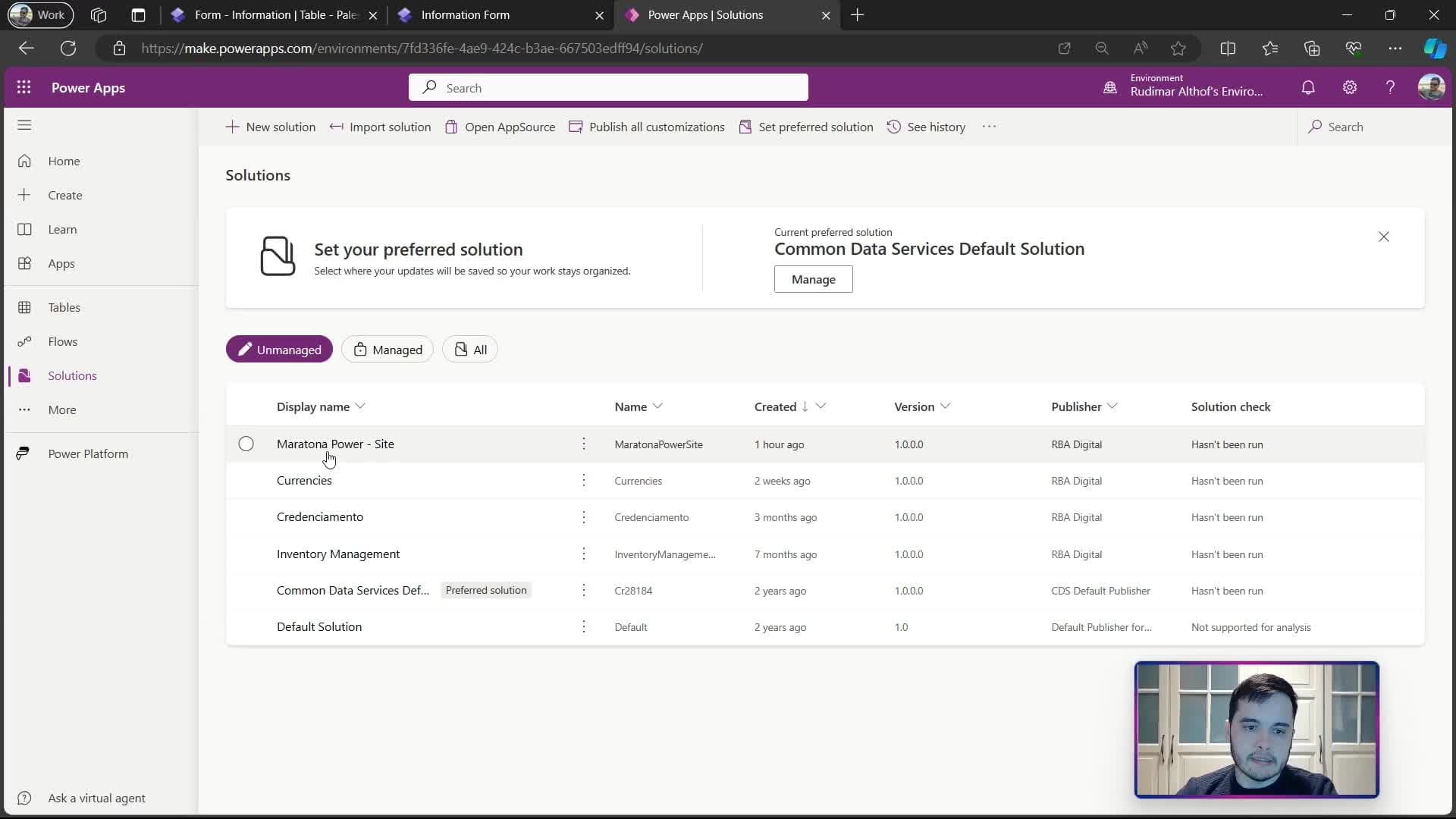This screenshot has height=819, width=1456.
Task: Open notifications bell in Power Apps header
Action: [1308, 88]
